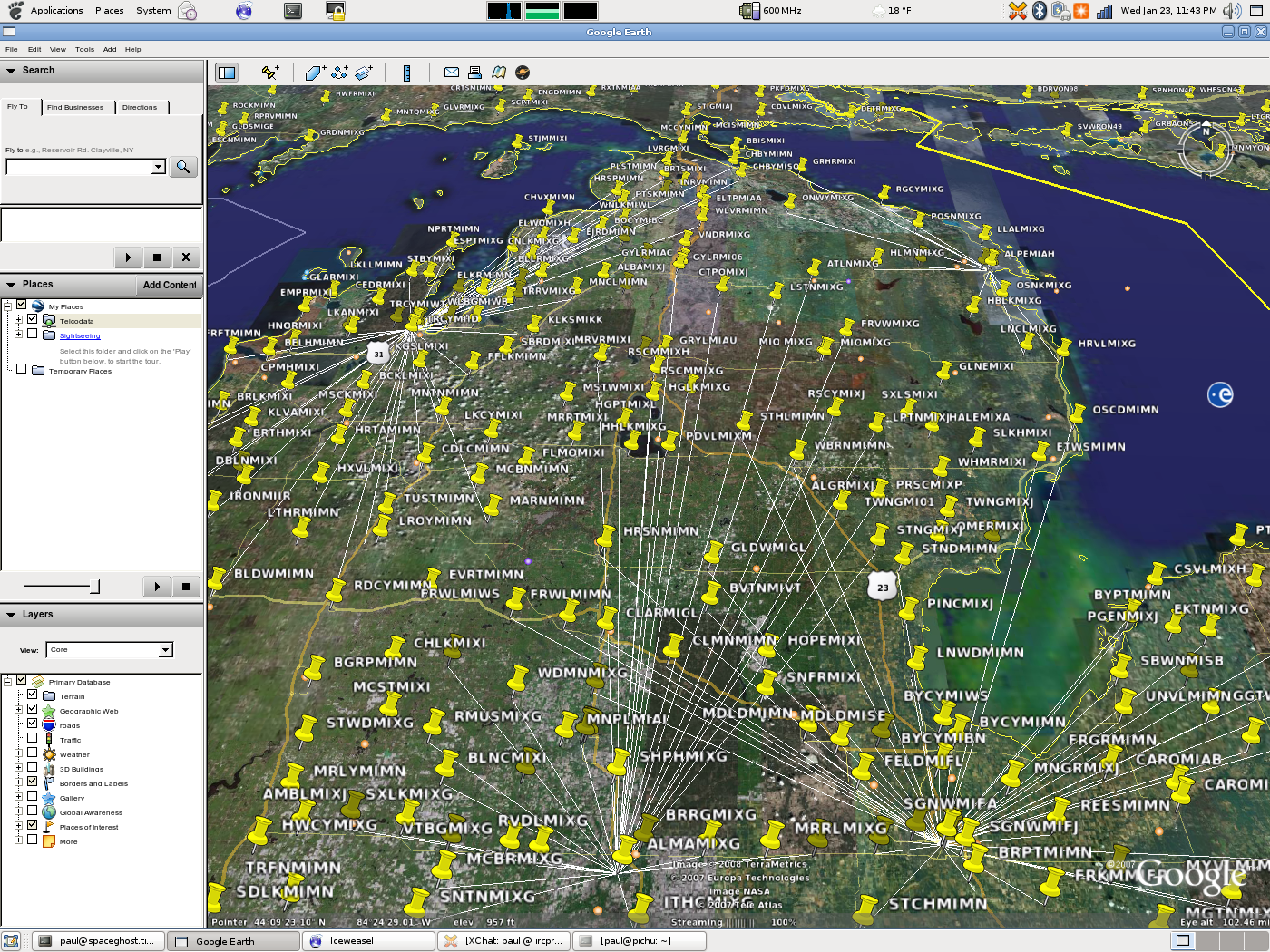Click the volume speaker icon in system tray
The height and width of the screenshot is (952, 1270).
pos(1232,11)
